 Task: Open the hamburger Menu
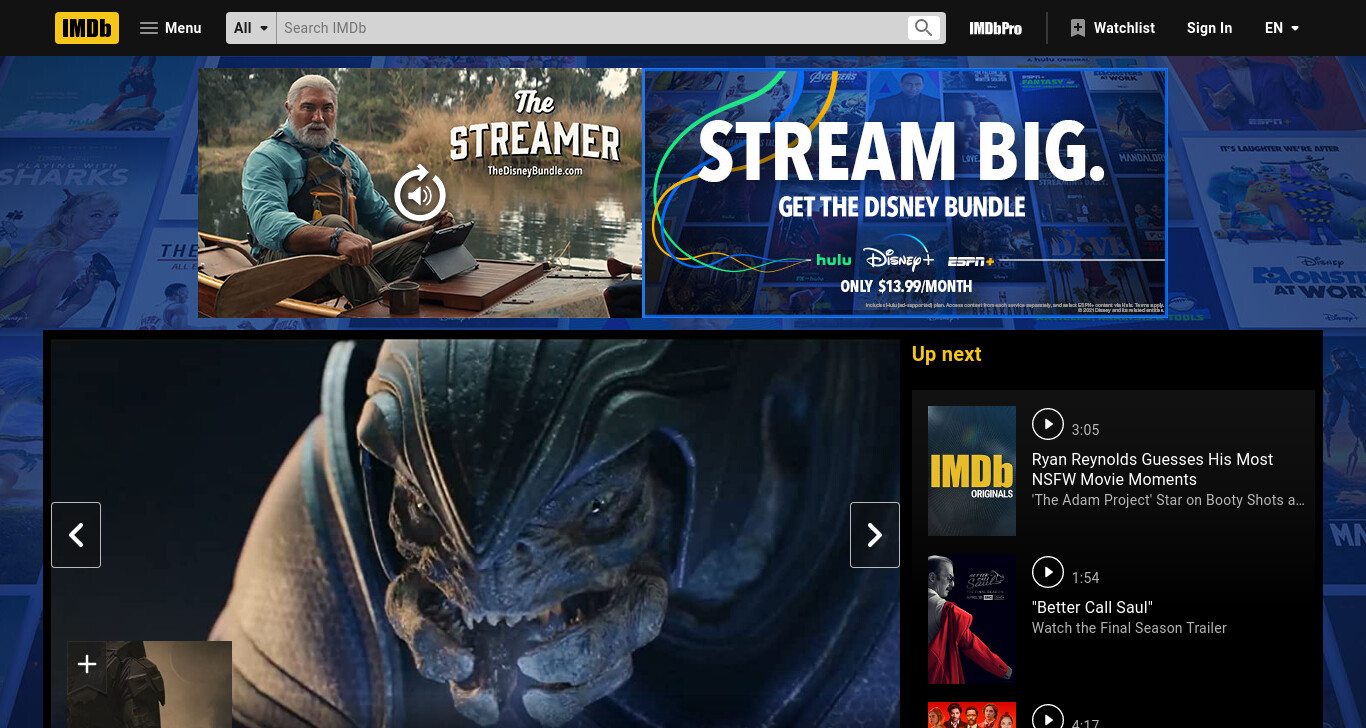(x=170, y=28)
